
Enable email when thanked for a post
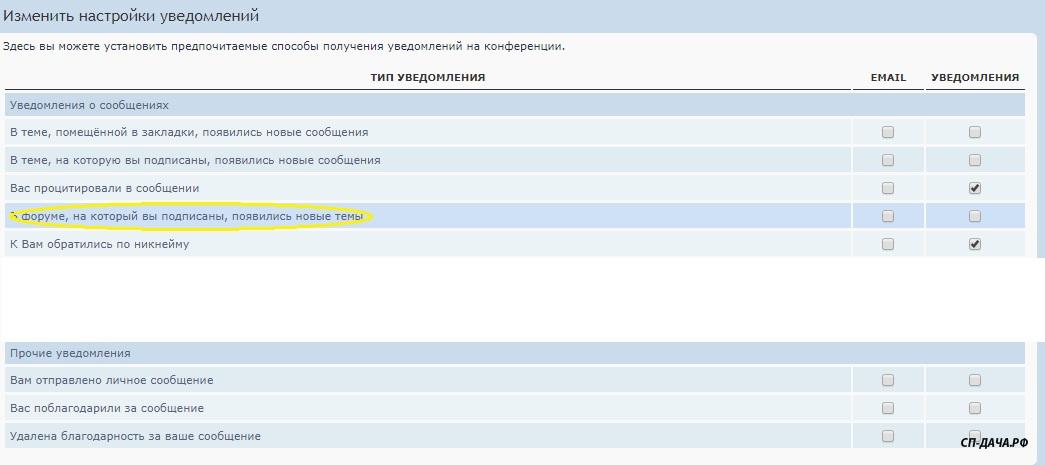tap(888, 408)
